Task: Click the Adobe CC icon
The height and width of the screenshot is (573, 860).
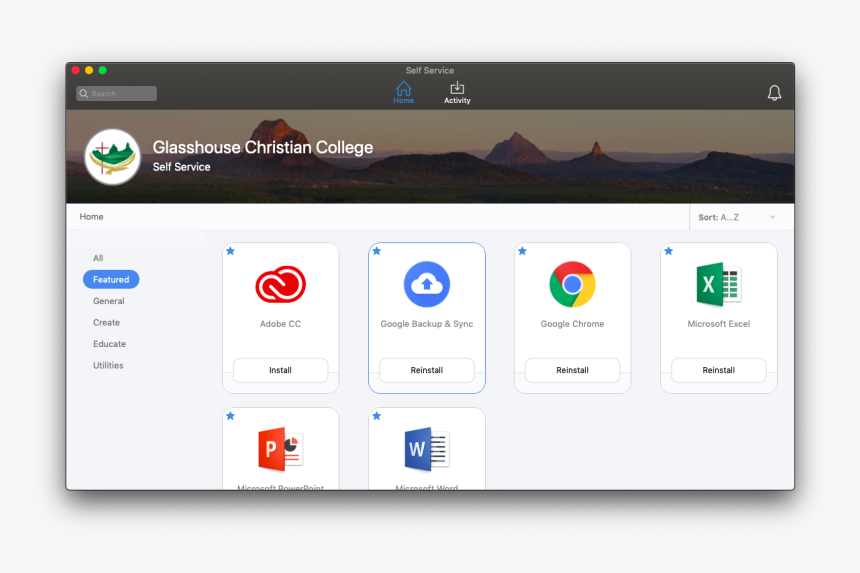Action: tap(280, 284)
